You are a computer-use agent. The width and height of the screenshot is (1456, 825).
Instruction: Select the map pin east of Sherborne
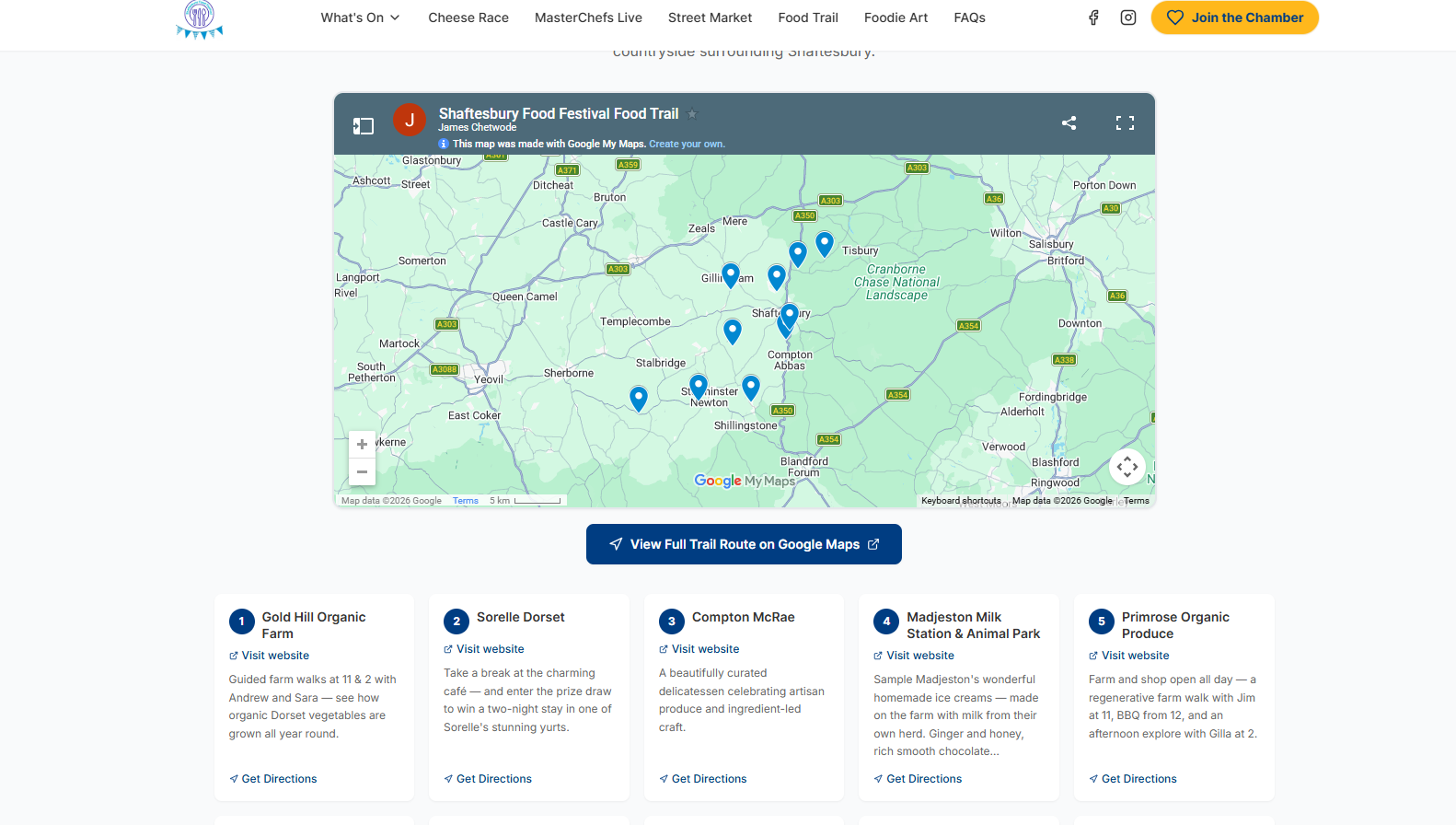coord(639,399)
